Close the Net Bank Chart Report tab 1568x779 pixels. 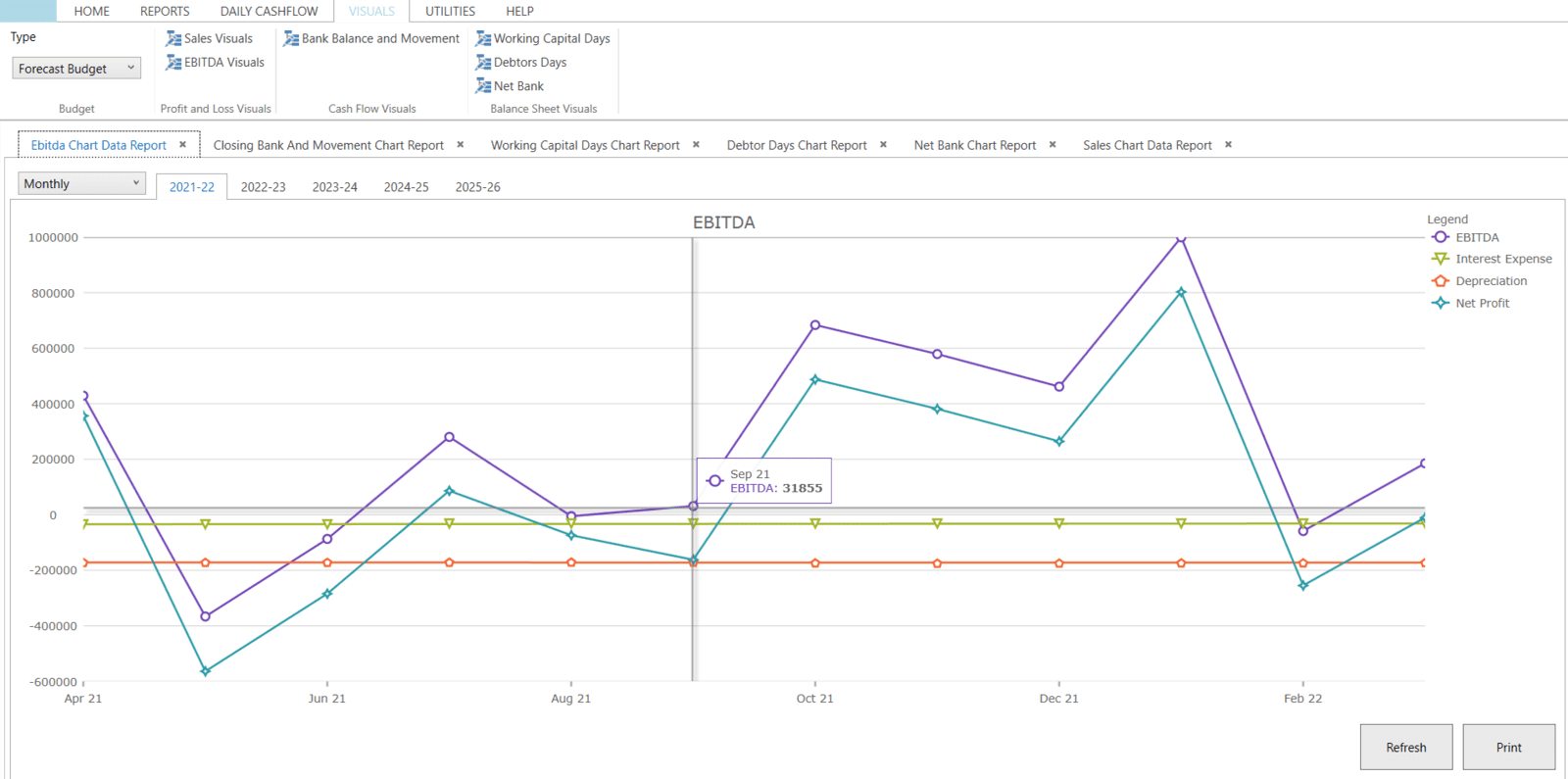1053,145
